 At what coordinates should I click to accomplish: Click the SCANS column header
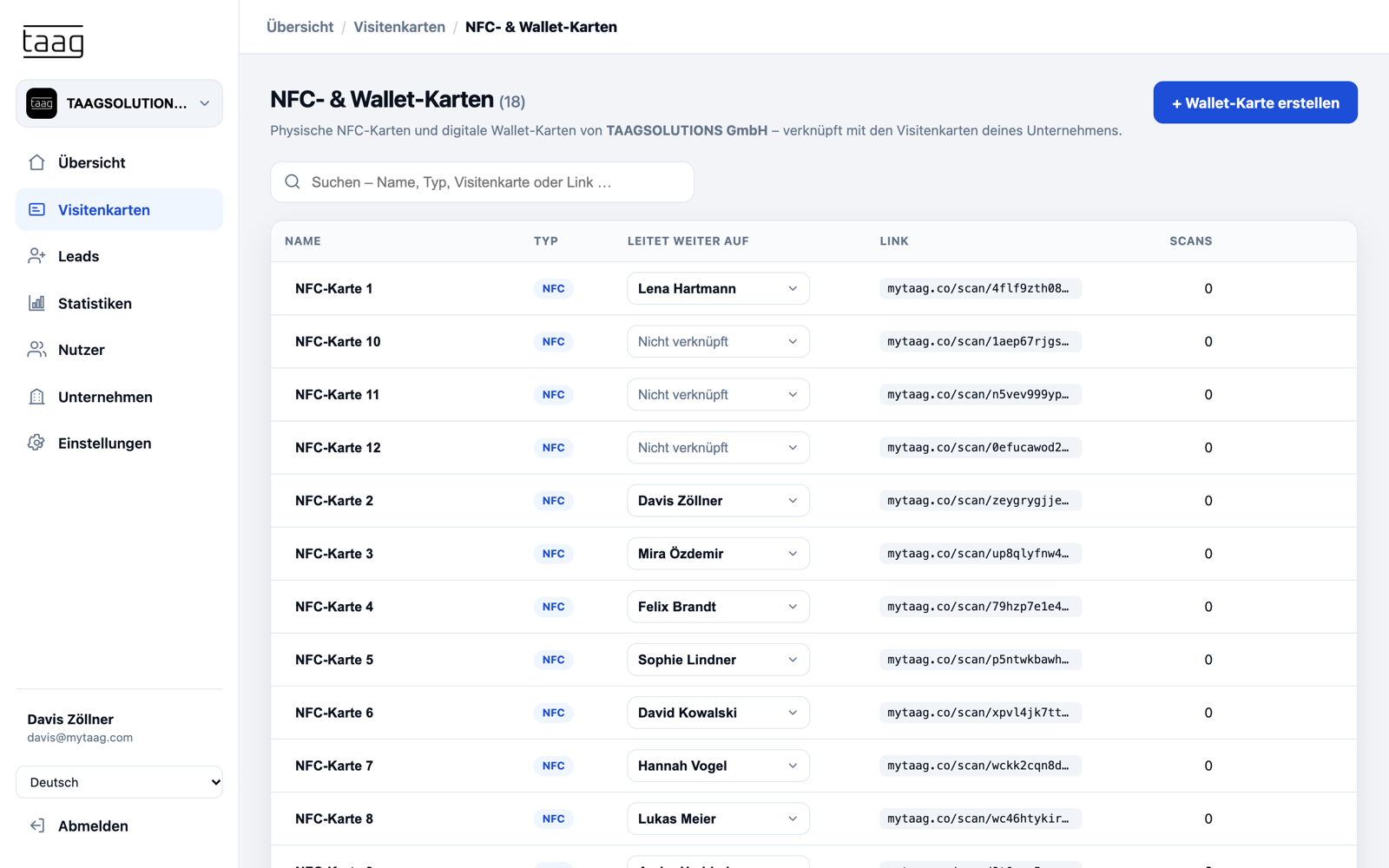click(x=1190, y=241)
